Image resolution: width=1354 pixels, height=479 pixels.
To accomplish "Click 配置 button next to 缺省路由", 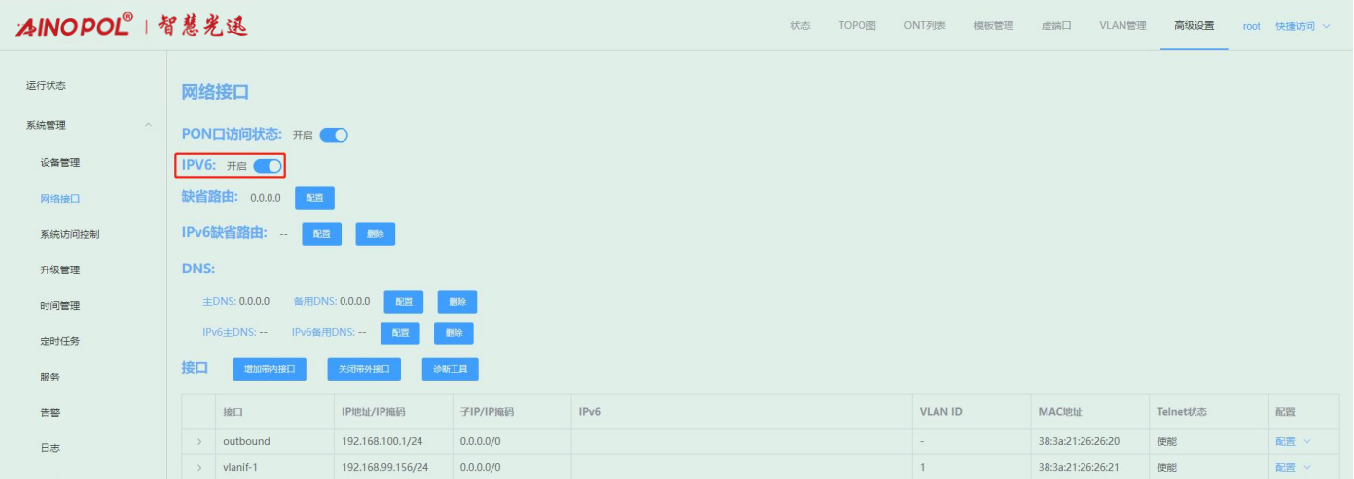I will click(x=314, y=198).
